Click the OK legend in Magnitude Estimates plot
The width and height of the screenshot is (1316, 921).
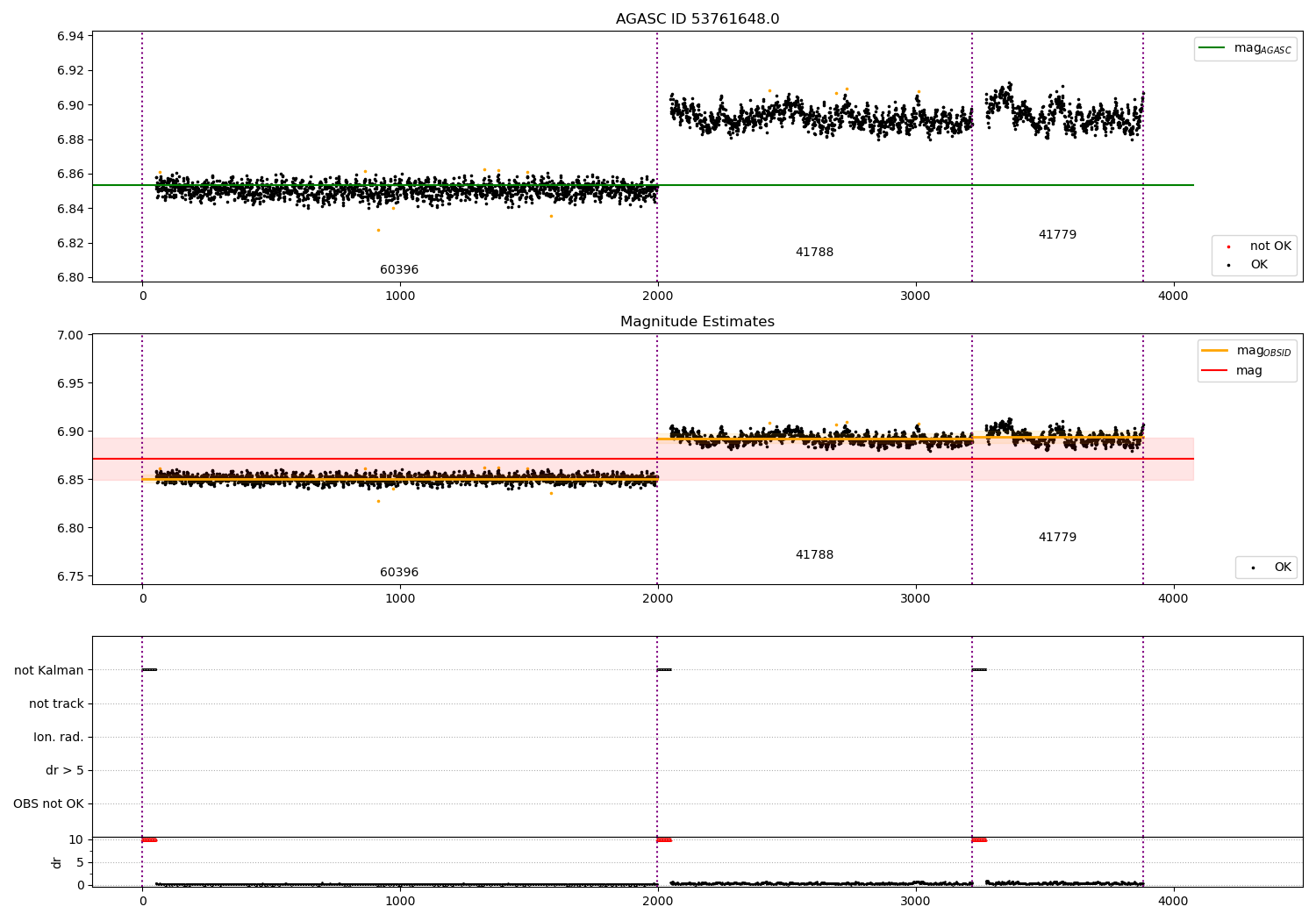[1268, 568]
